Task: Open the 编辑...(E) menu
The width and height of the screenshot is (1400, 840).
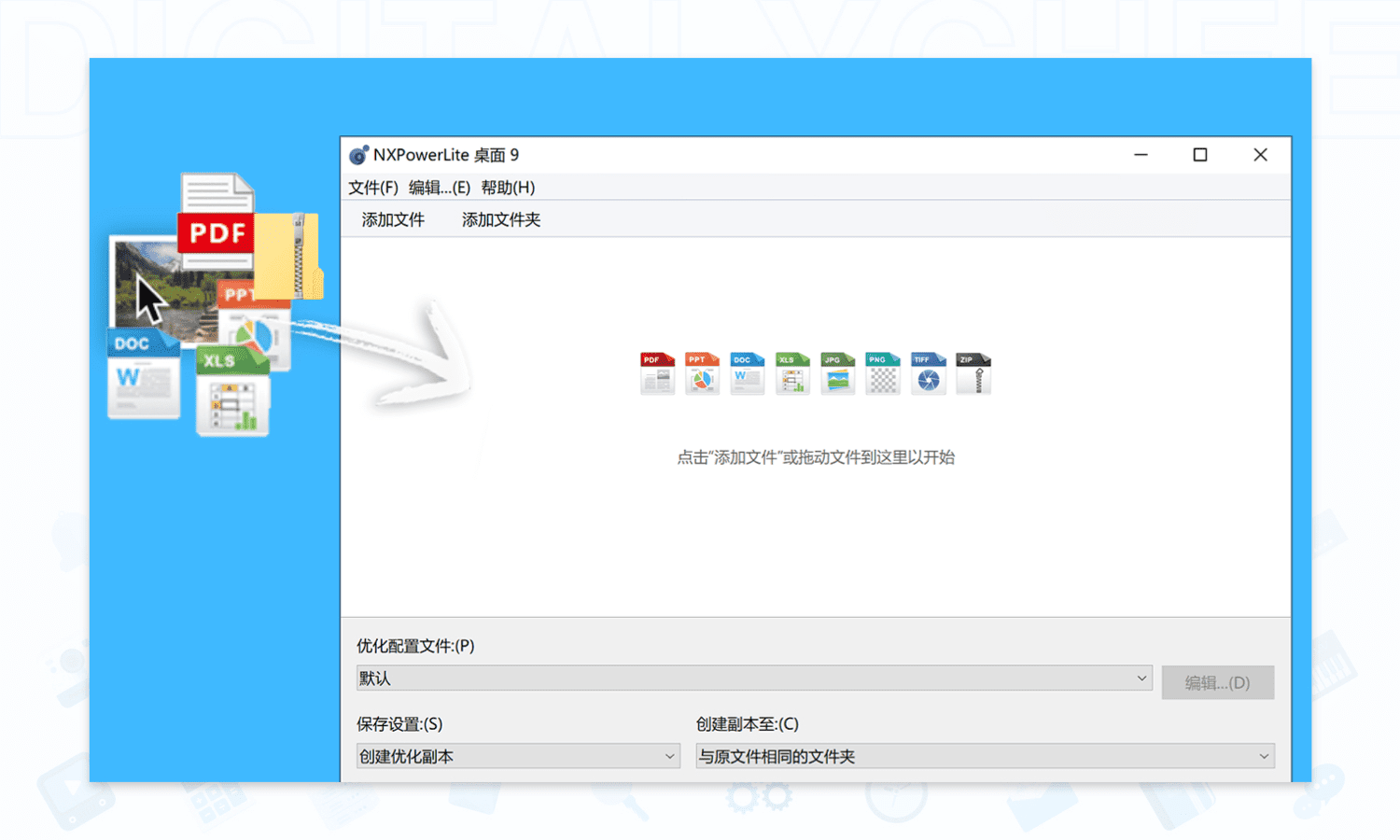Action: 440,188
